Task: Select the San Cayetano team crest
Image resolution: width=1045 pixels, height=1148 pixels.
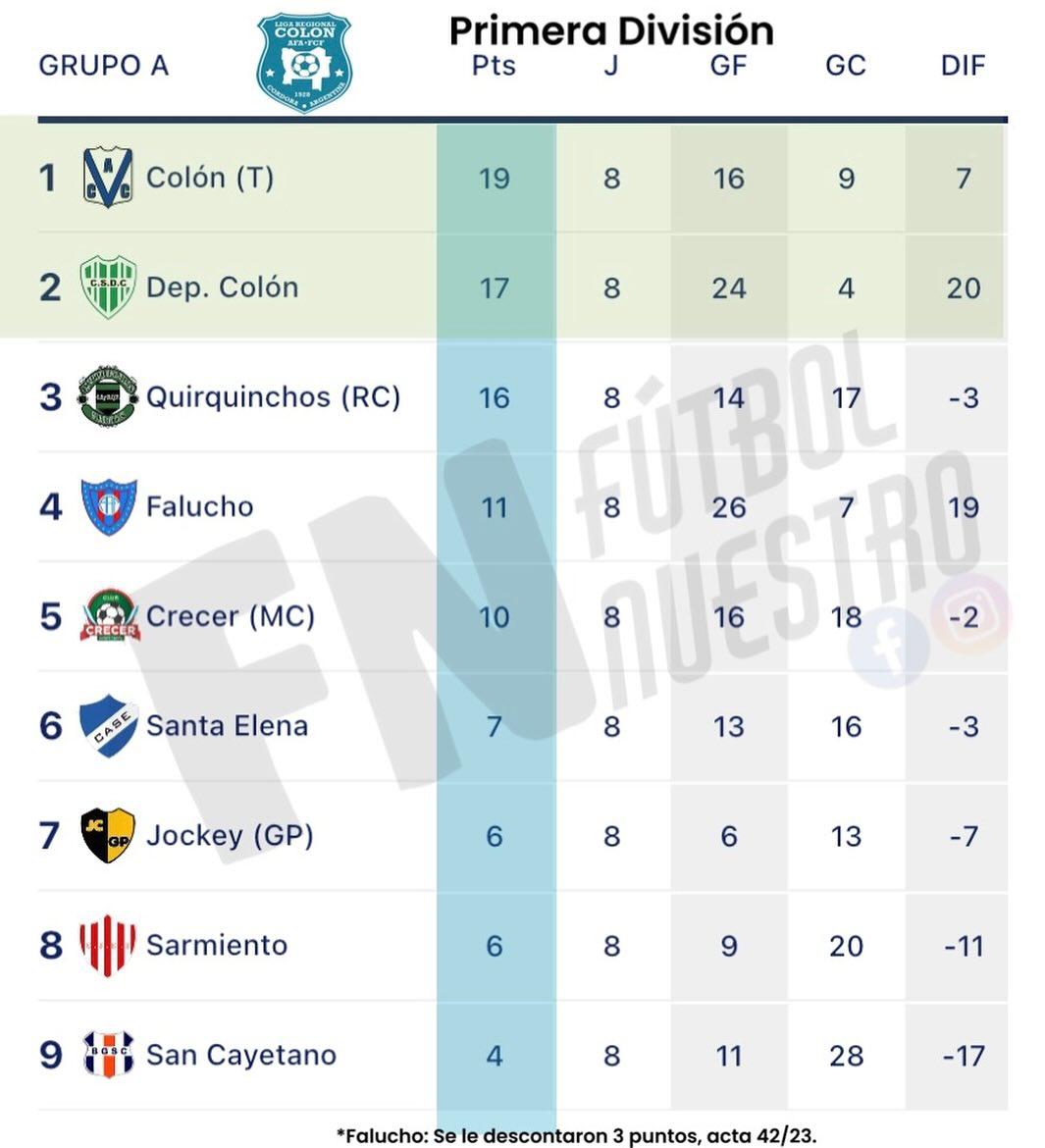Action: pos(107,1054)
